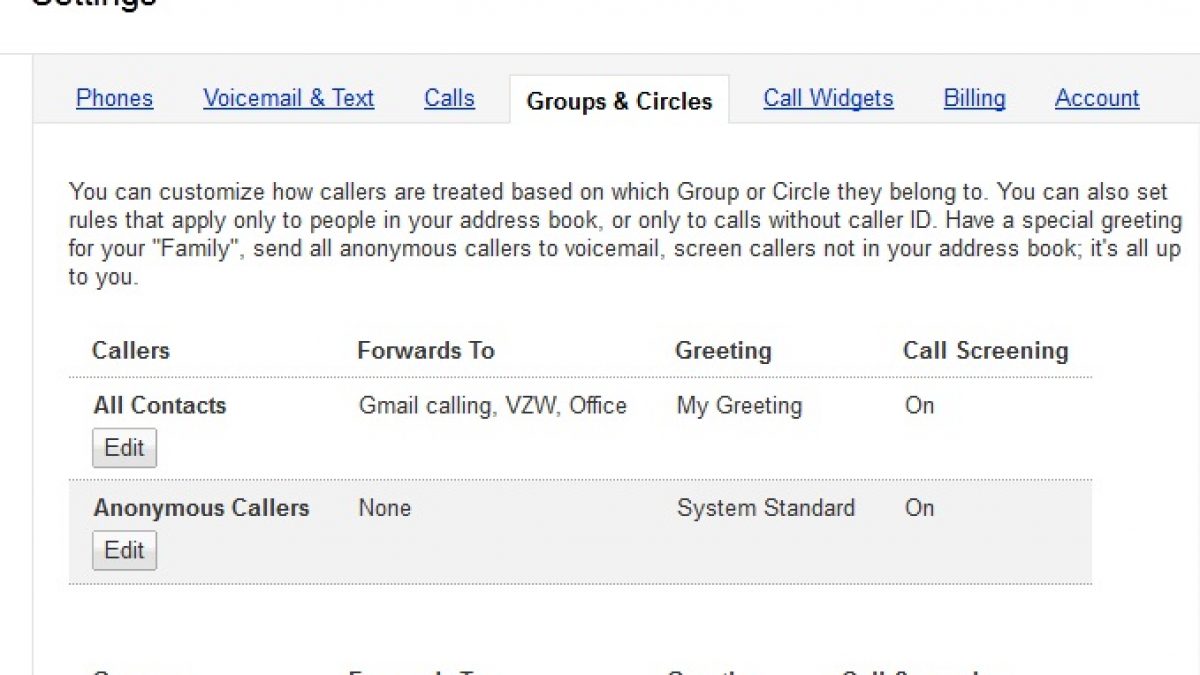Viewport: 1200px width, 675px height.
Task: Click "Gmail calling, VZW, Office" forwarding text
Action: [493, 406]
